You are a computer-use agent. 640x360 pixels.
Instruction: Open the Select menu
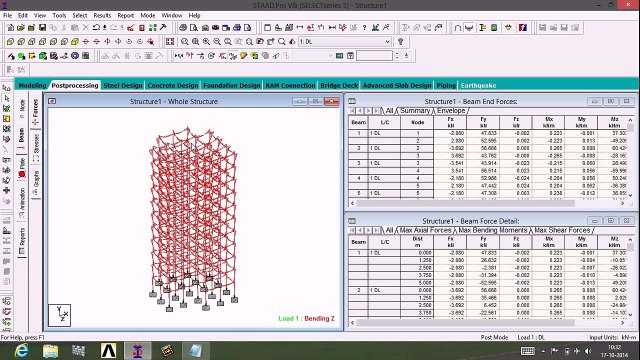click(x=80, y=16)
